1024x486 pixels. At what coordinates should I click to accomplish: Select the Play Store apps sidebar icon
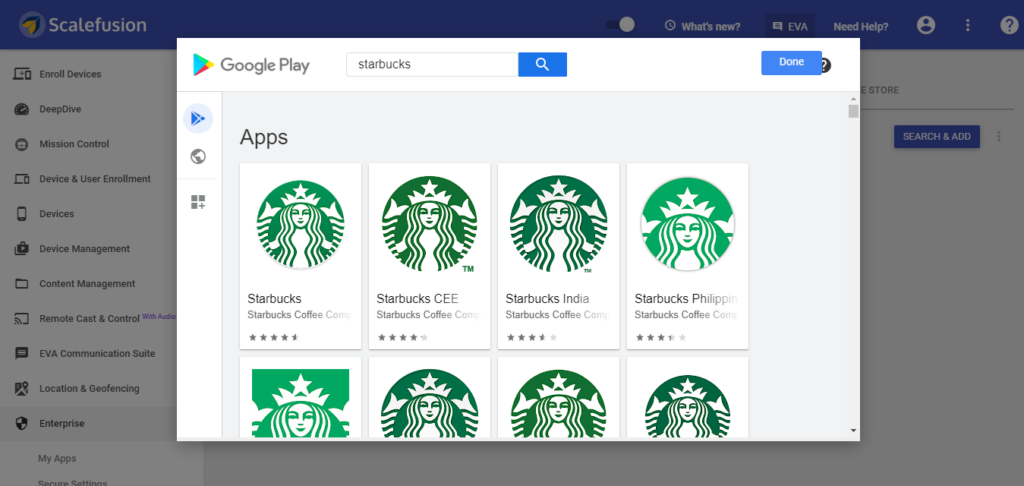pos(198,118)
